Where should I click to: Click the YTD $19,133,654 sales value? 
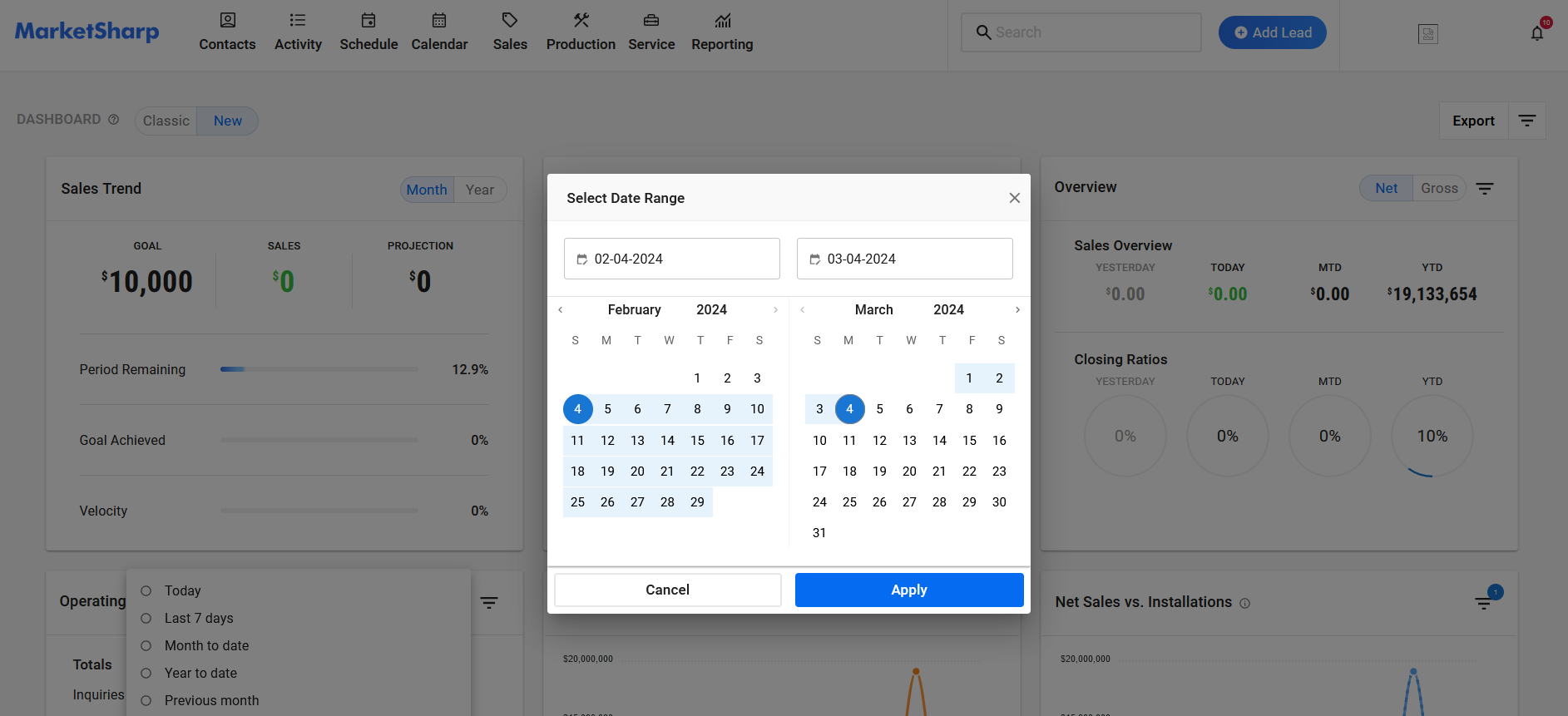click(1432, 294)
